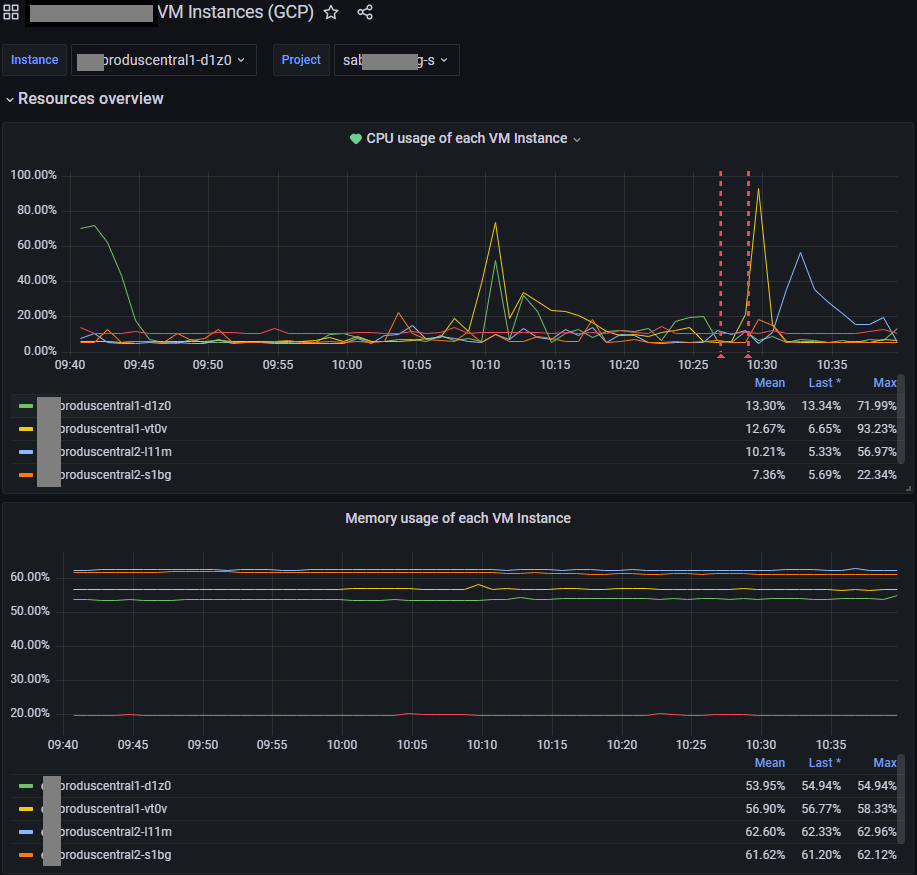917x875 pixels.
Task: Open the project selector dropdown
Action: pos(396,60)
